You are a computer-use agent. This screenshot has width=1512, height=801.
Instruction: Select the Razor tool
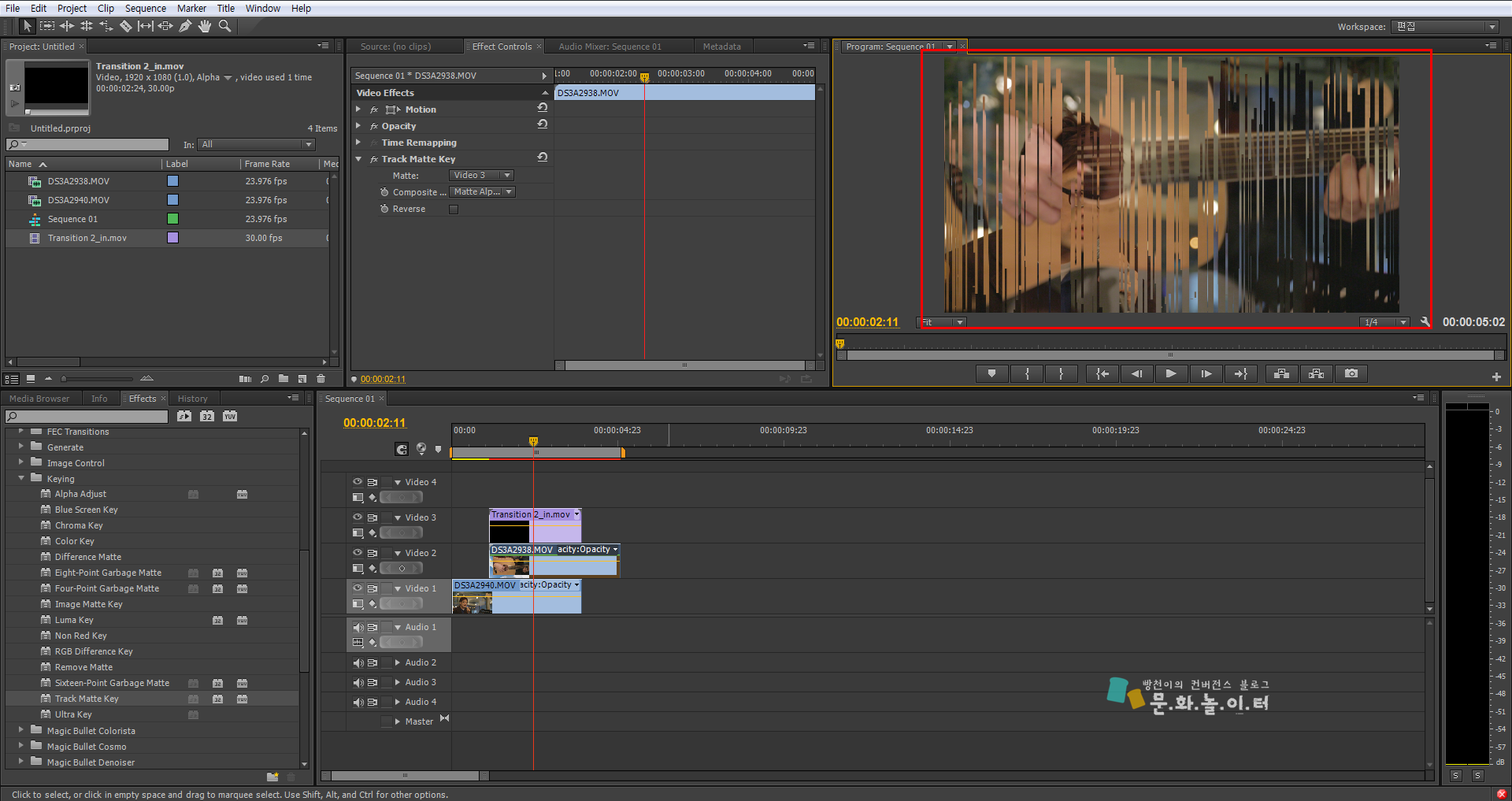pyautogui.click(x=126, y=26)
